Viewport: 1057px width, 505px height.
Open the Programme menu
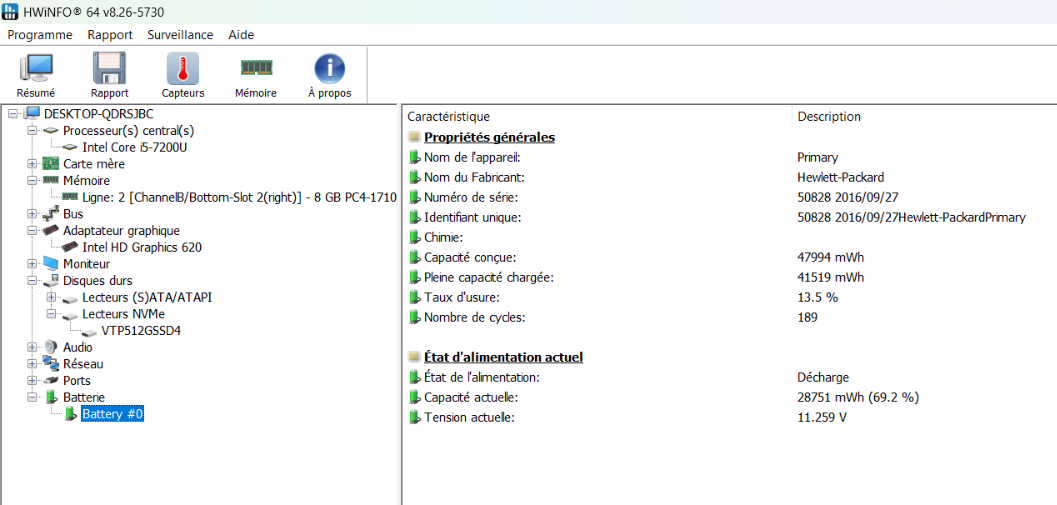(40, 35)
